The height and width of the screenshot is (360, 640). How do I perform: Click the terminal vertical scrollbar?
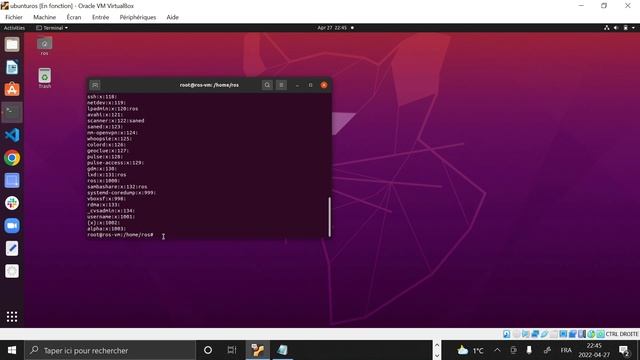(x=329, y=217)
